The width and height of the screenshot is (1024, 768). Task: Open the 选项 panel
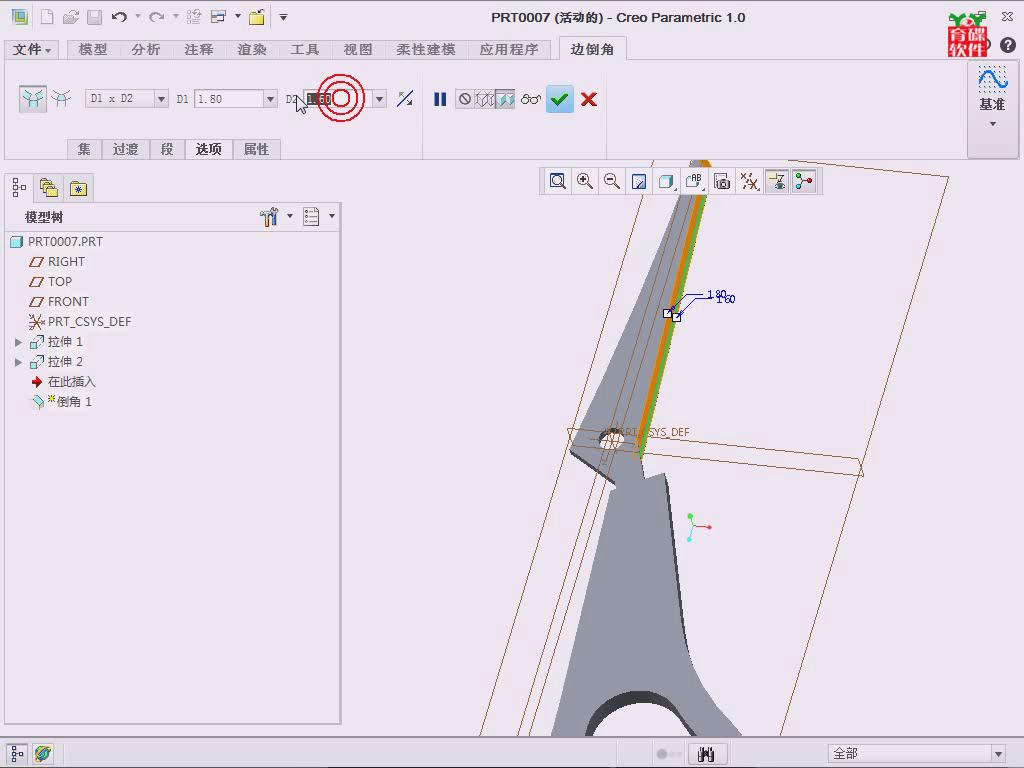[209, 149]
